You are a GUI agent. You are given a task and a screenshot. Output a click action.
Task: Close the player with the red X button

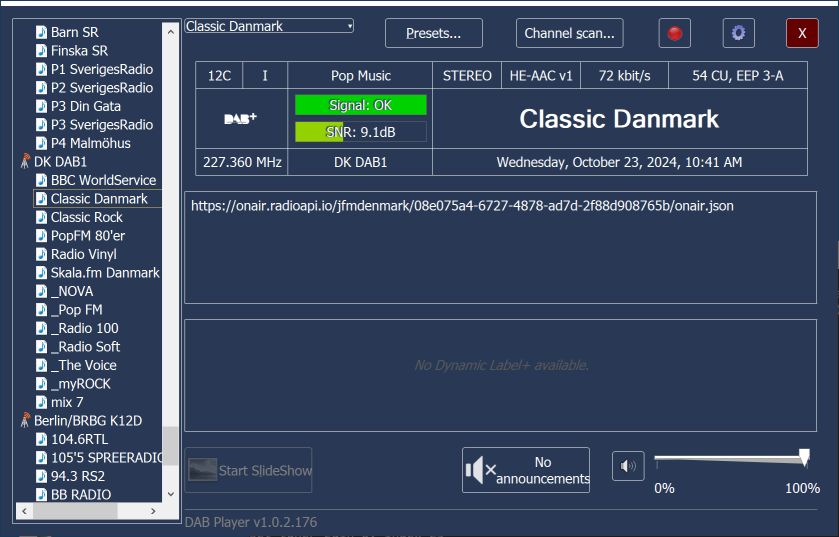tap(801, 33)
